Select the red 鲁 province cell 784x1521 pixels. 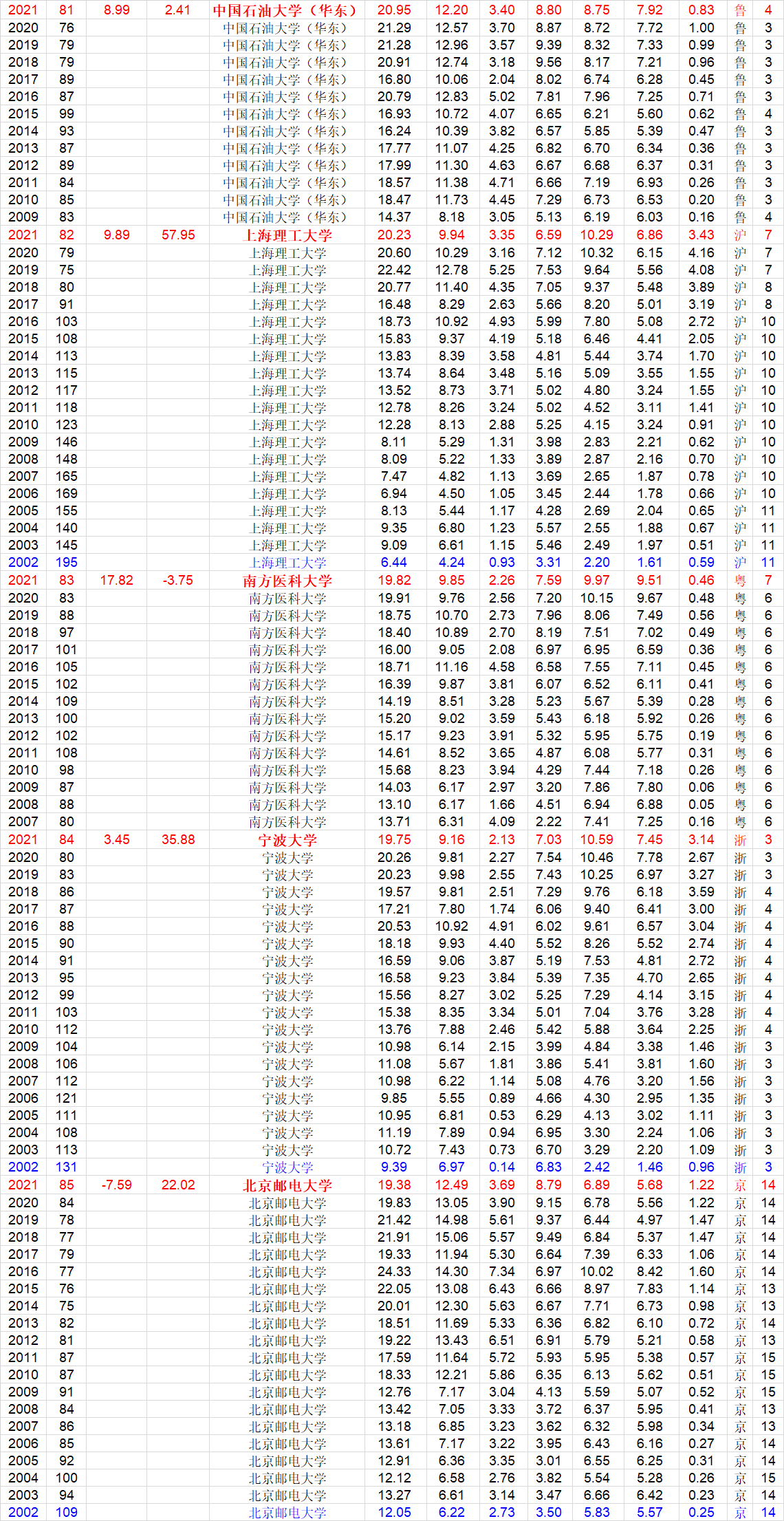click(740, 10)
